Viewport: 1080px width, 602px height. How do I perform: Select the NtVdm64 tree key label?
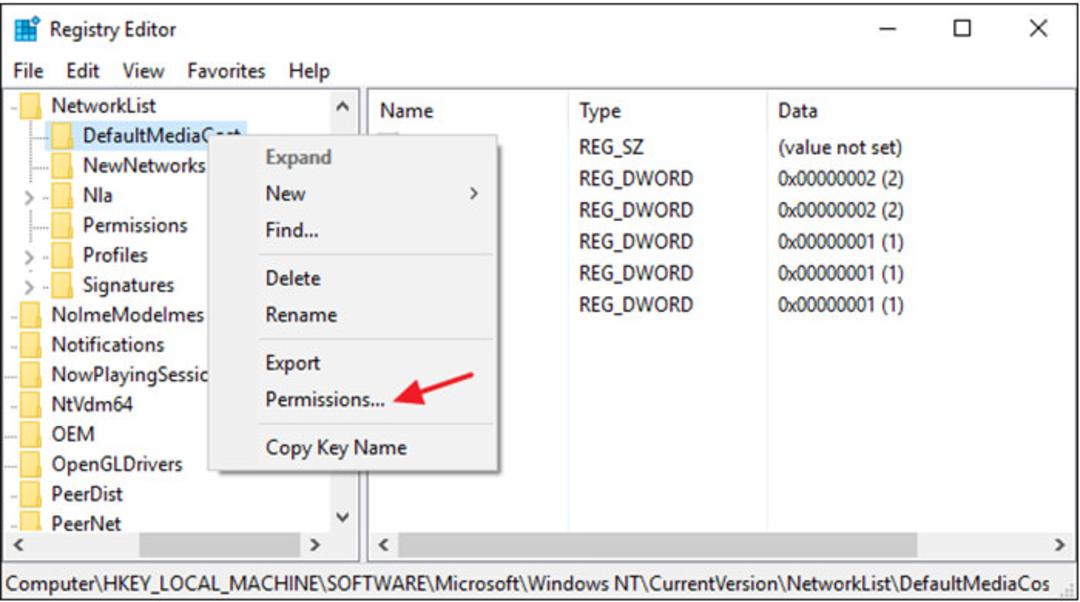(92, 404)
